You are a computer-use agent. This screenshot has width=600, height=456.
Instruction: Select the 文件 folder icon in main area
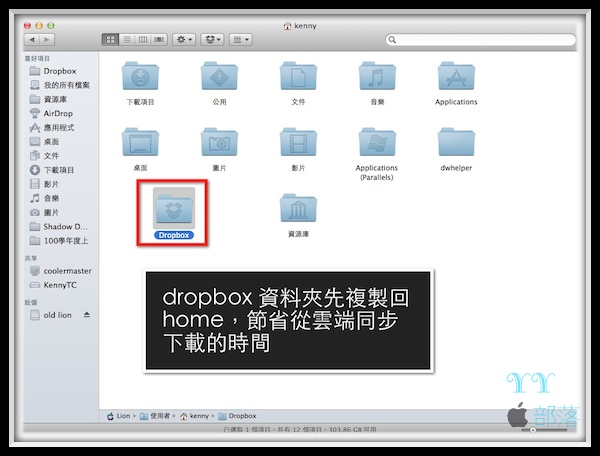click(298, 76)
